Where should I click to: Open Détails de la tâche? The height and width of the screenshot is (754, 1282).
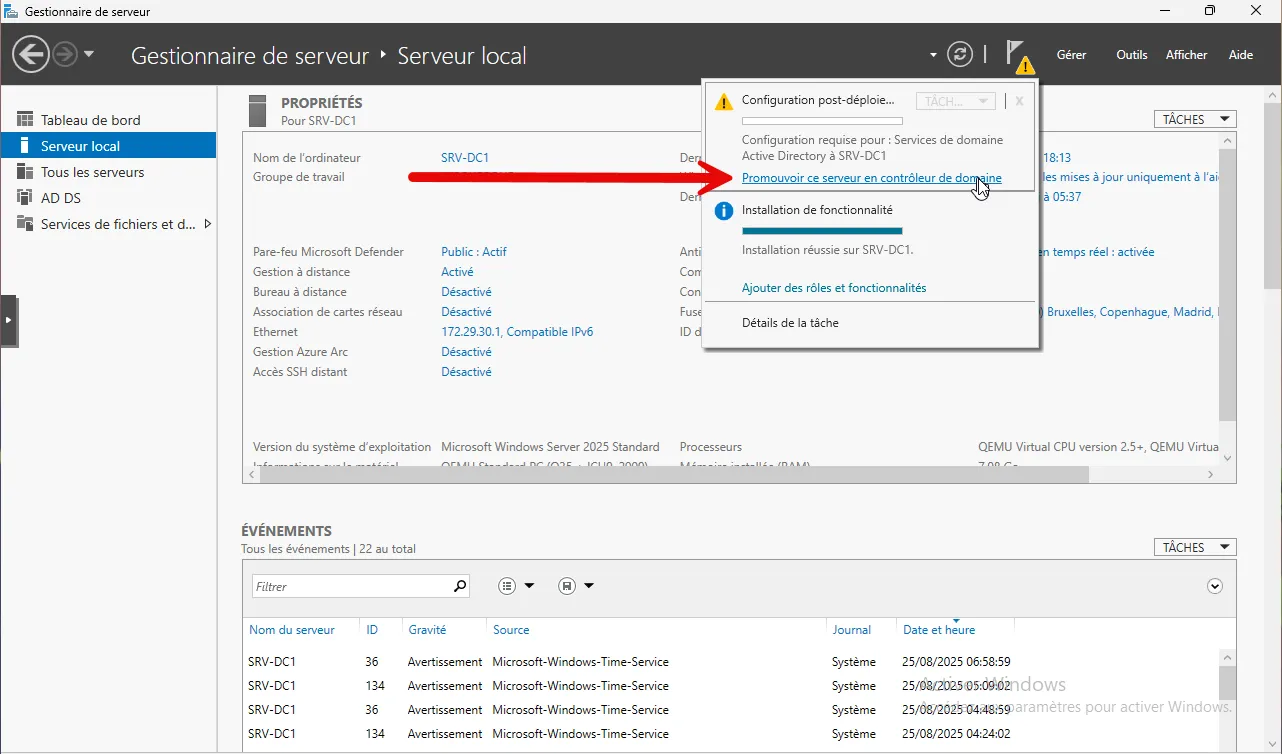(789, 323)
